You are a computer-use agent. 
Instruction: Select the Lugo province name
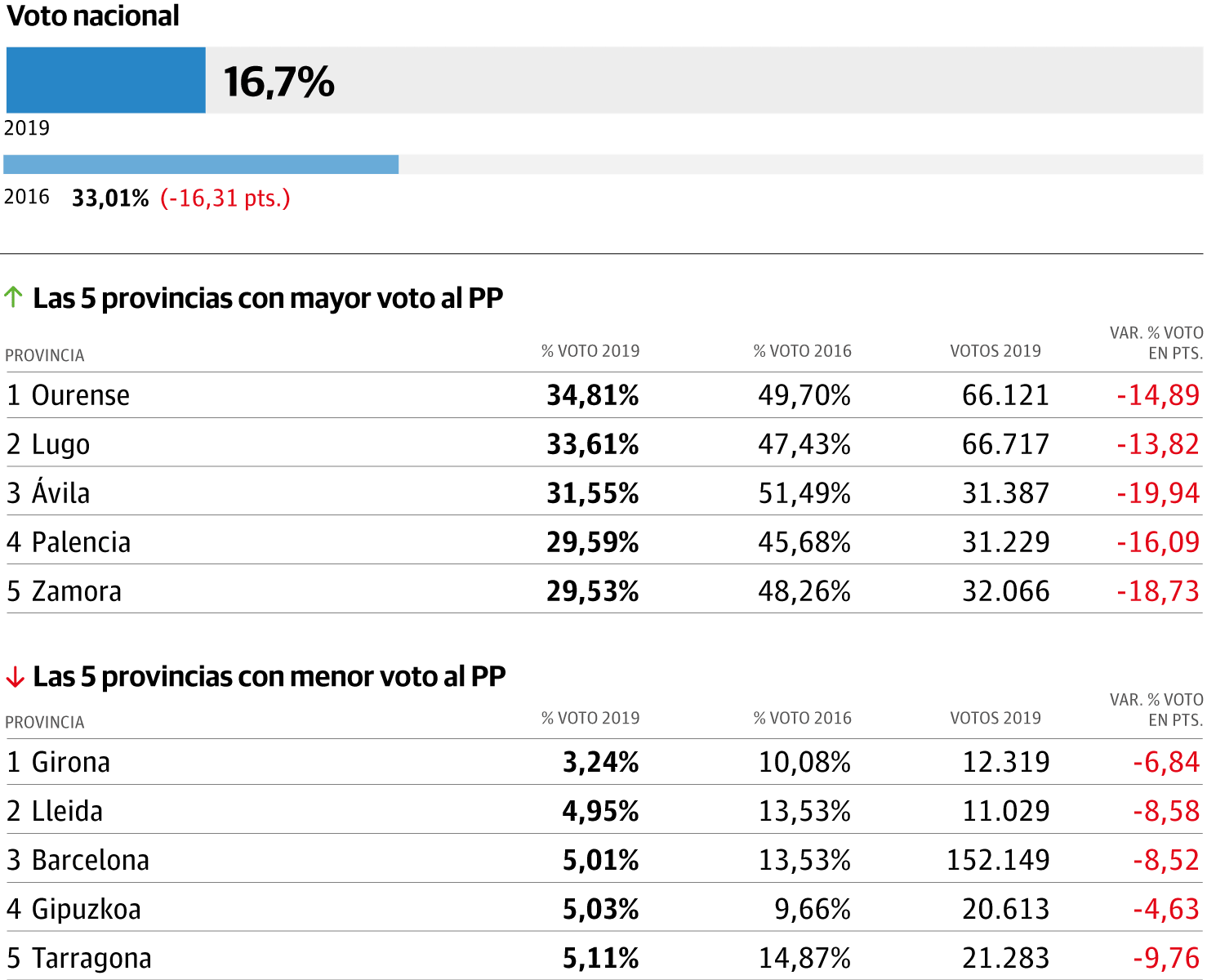(60, 444)
